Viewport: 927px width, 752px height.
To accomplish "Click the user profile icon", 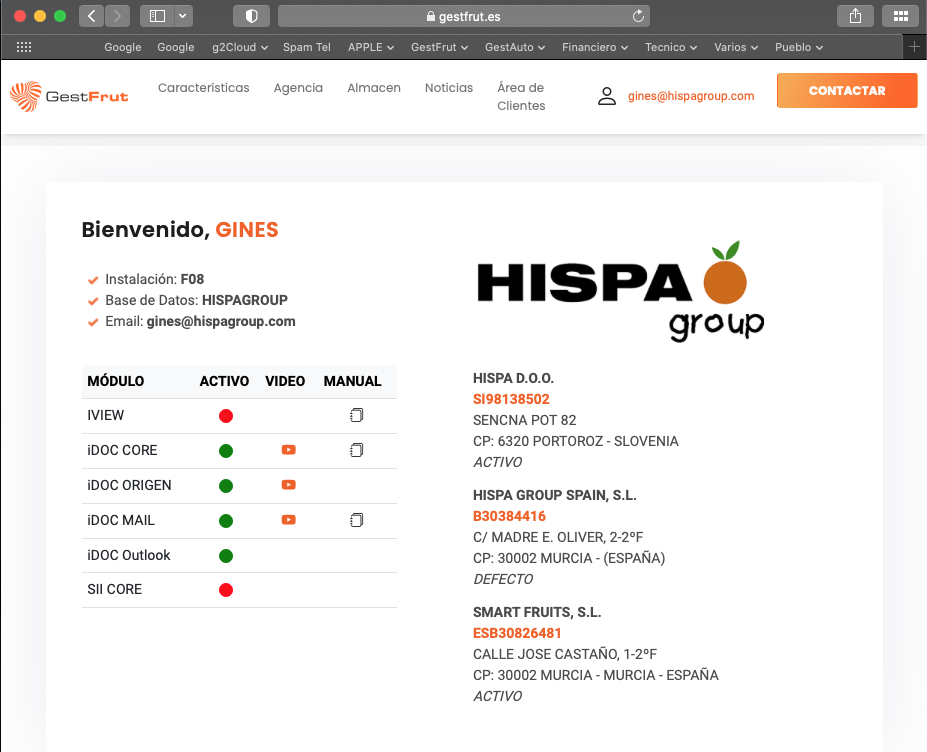I will [x=607, y=96].
